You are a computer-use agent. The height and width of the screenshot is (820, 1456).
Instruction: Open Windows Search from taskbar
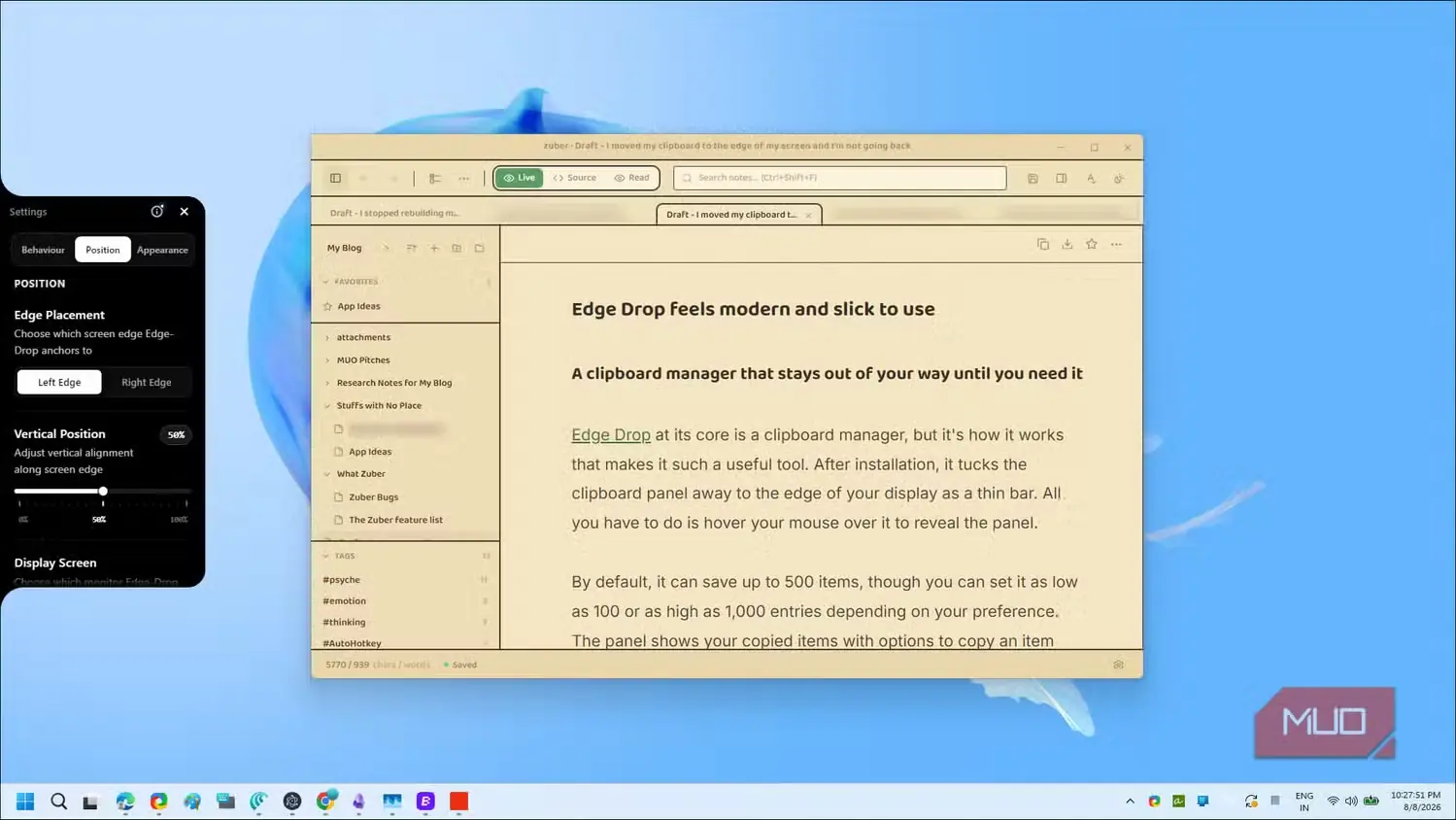58,801
